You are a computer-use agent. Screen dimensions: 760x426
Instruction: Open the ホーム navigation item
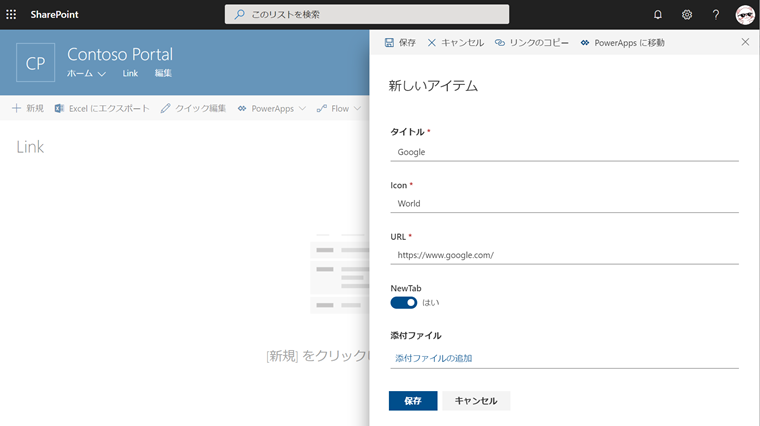[80, 73]
